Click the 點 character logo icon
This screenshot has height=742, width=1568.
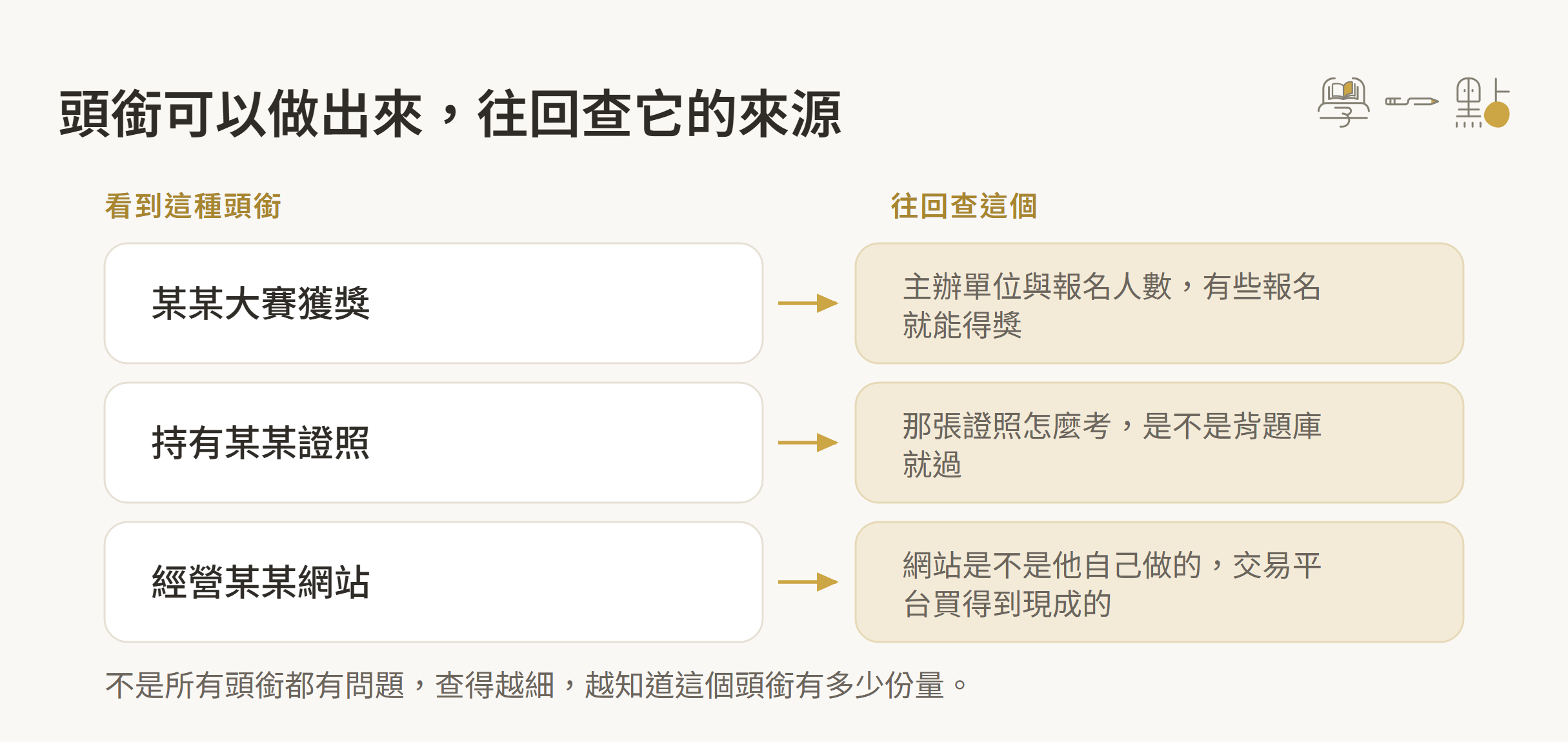pos(1482,103)
